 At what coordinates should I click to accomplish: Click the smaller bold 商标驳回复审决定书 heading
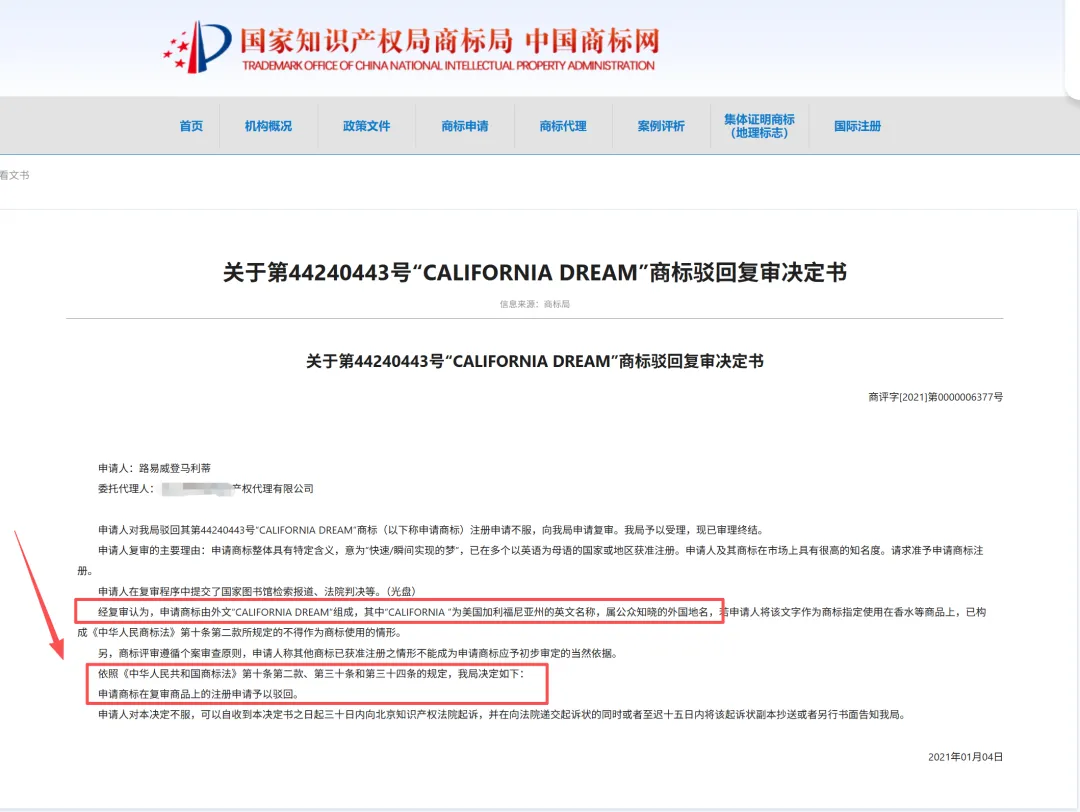click(x=534, y=361)
